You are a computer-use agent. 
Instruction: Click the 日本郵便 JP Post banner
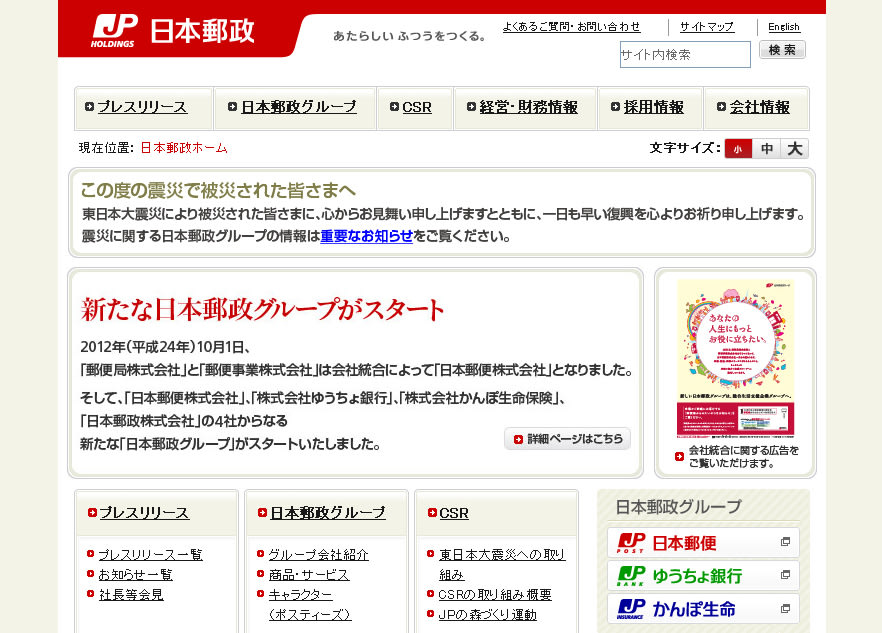coord(703,542)
